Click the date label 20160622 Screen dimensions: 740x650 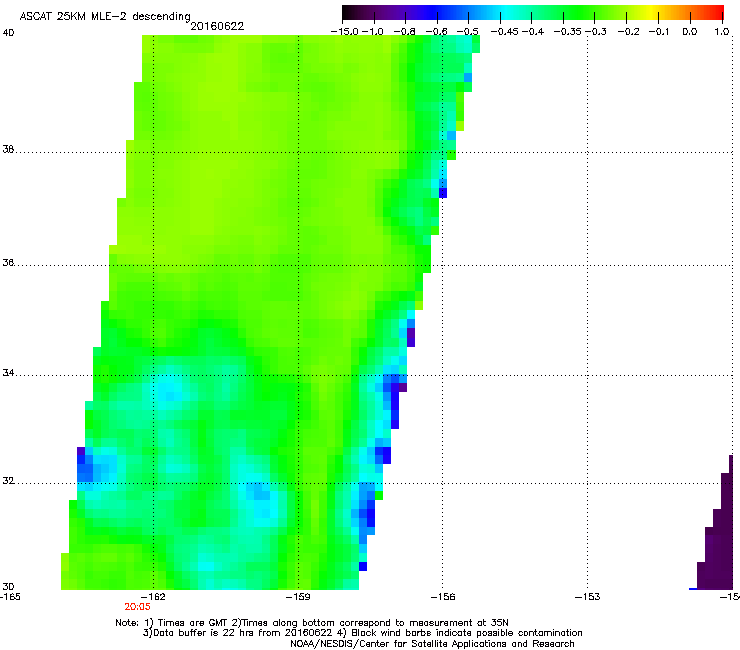point(217,26)
